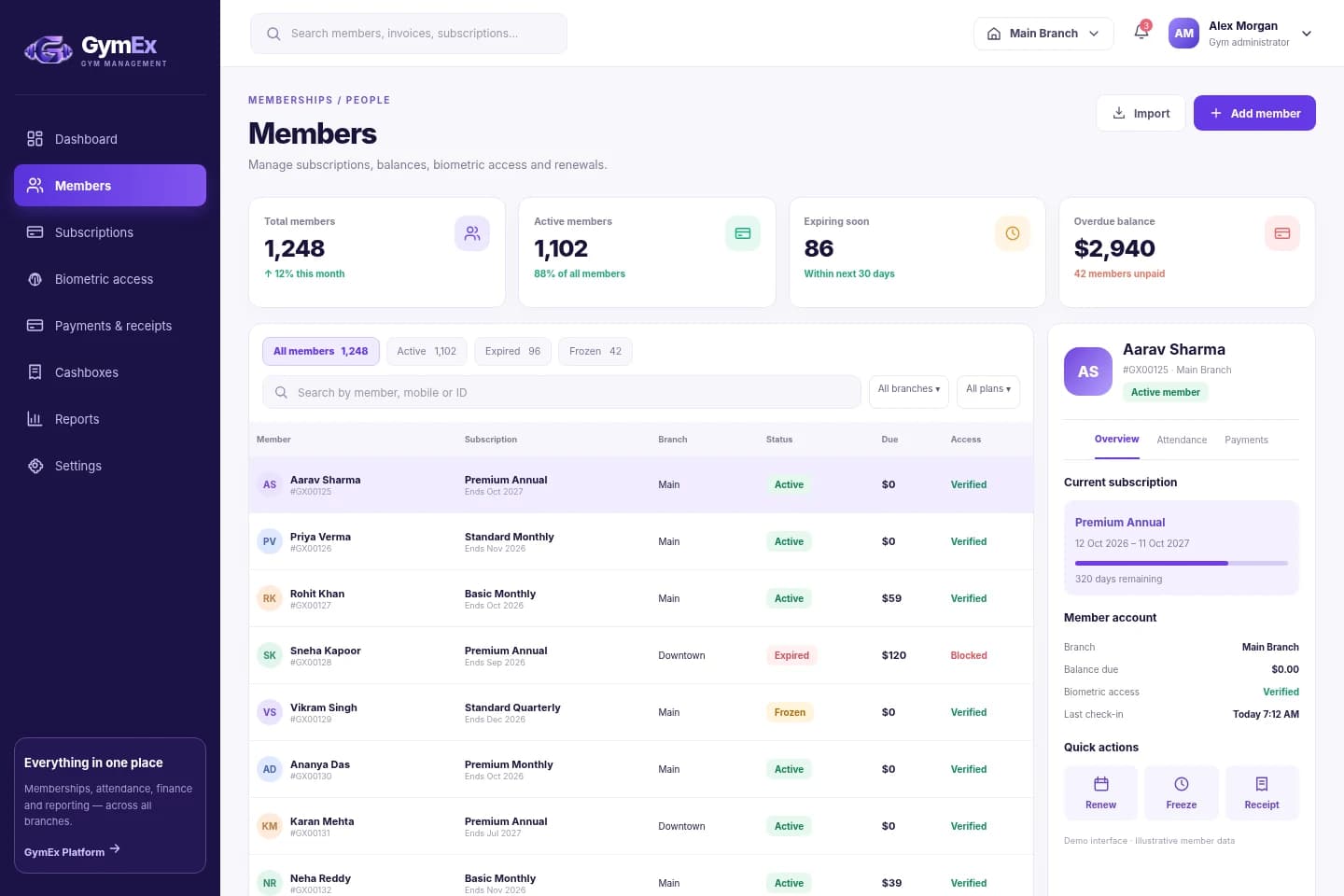Open the Alex Morgan account chevron
Screen dimensions: 1344x896
[1307, 34]
